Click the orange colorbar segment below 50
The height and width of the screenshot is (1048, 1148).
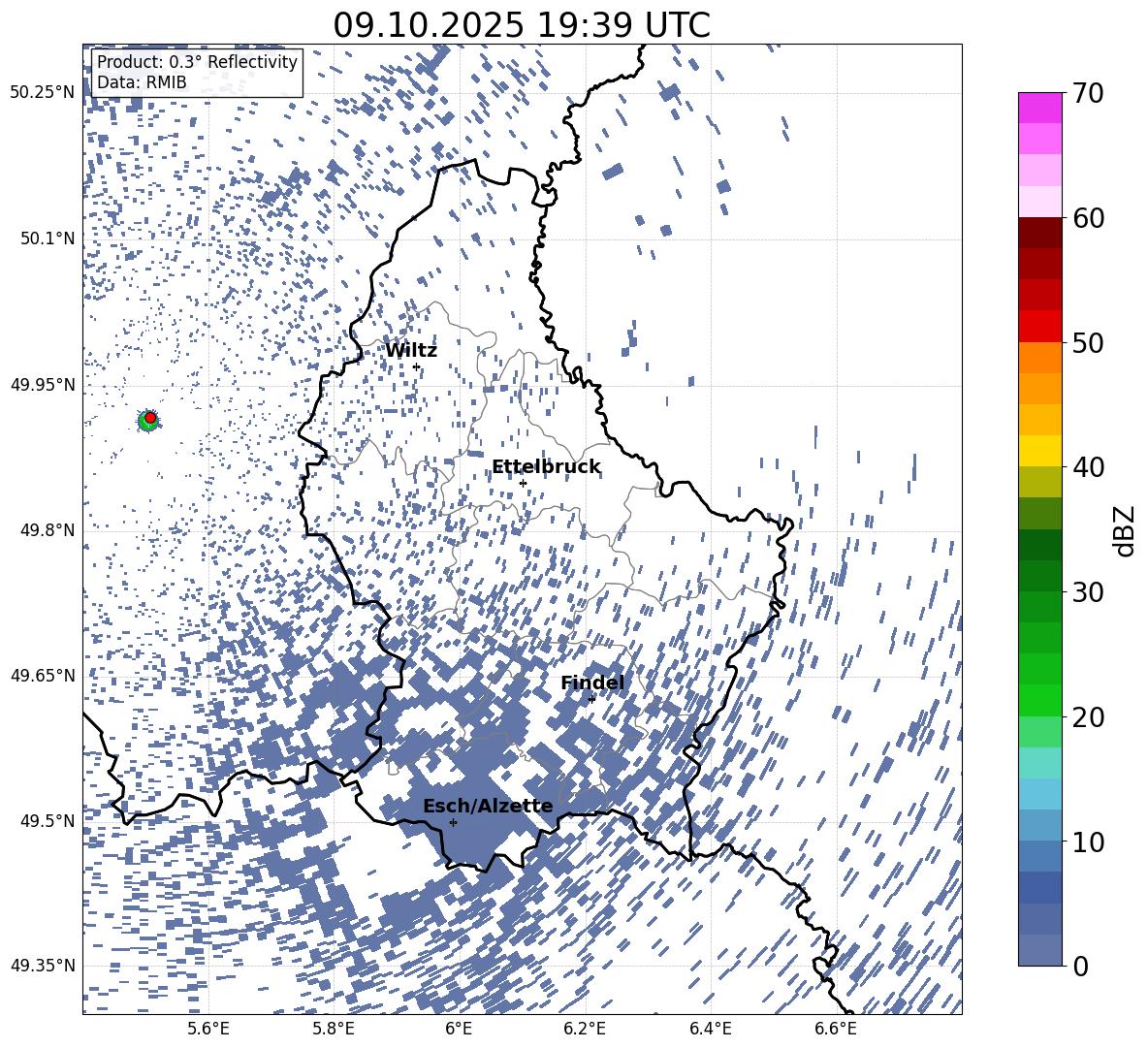click(x=1039, y=358)
